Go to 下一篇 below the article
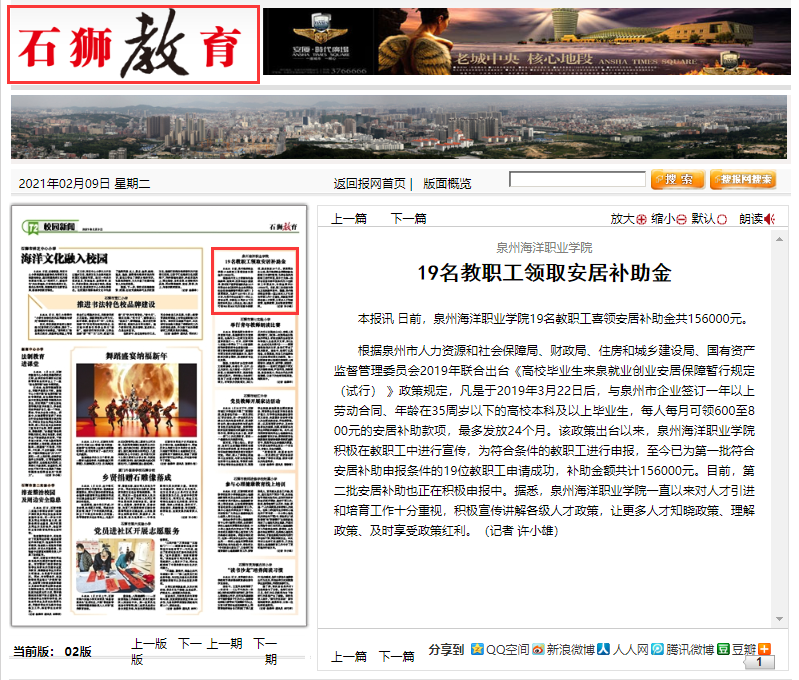The height and width of the screenshot is (680, 799). click(396, 657)
